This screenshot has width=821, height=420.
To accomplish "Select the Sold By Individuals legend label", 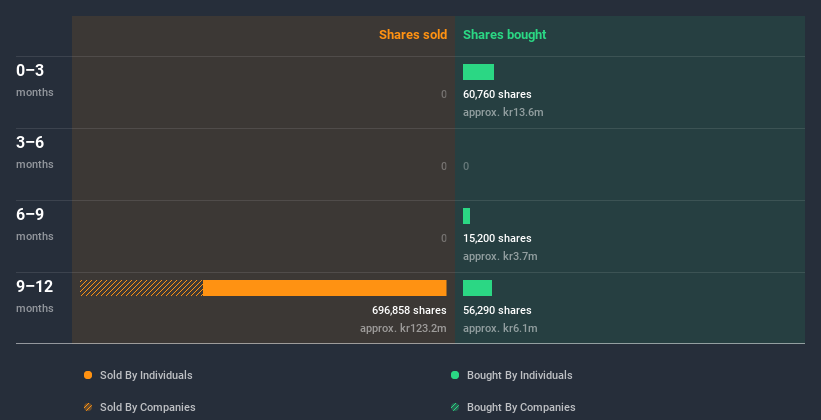I will click(146, 375).
